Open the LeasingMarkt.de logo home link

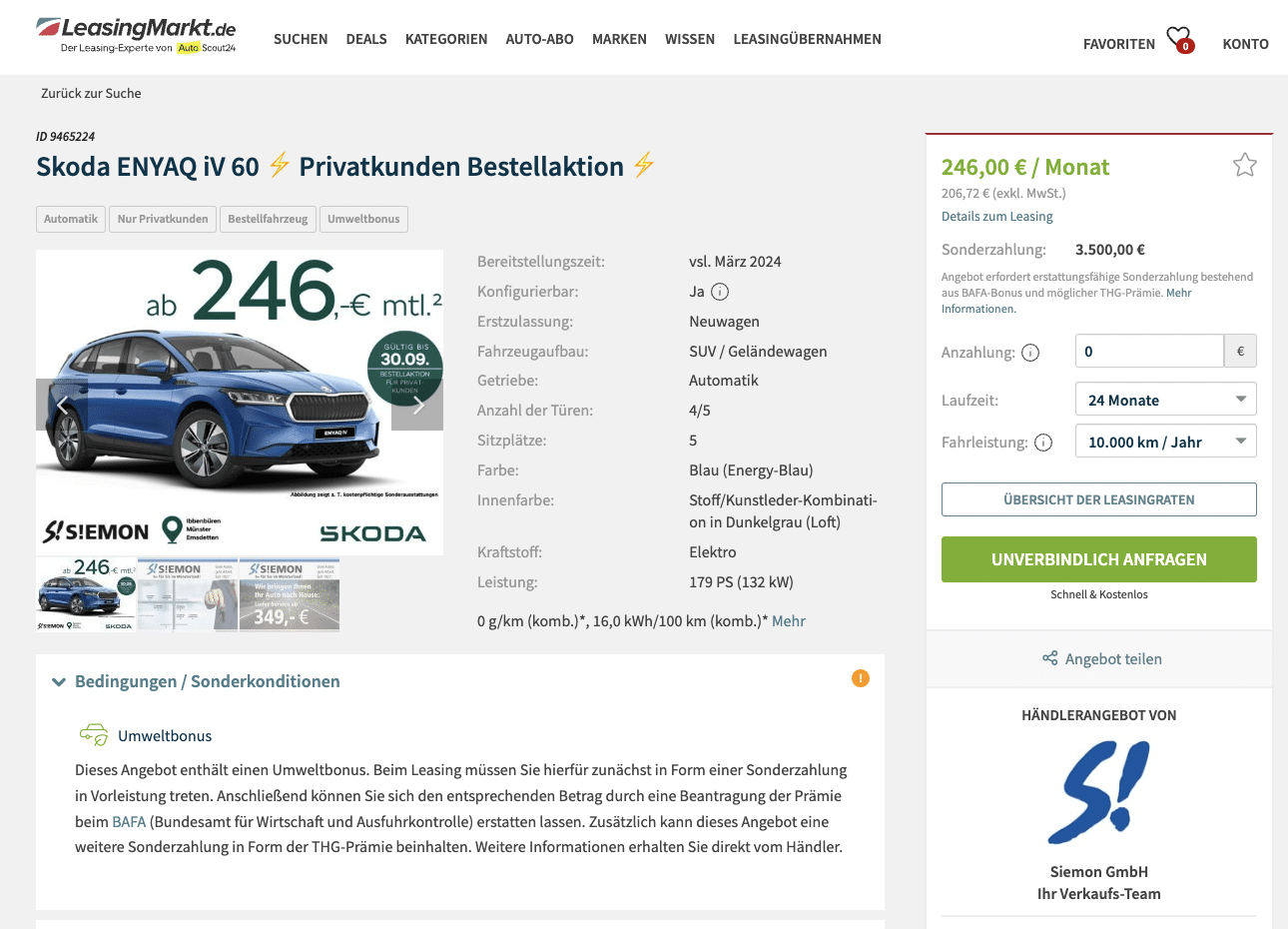click(x=137, y=34)
